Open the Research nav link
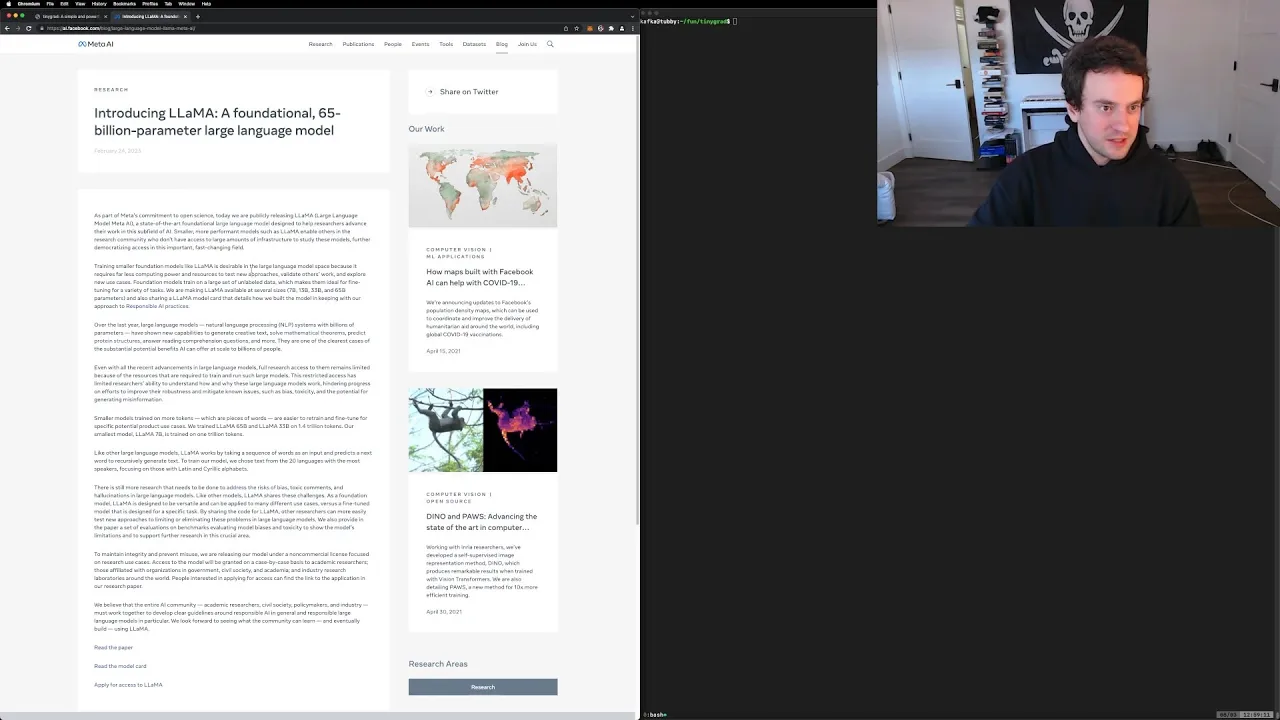Viewport: 1280px width, 720px height. pyautogui.click(x=320, y=44)
